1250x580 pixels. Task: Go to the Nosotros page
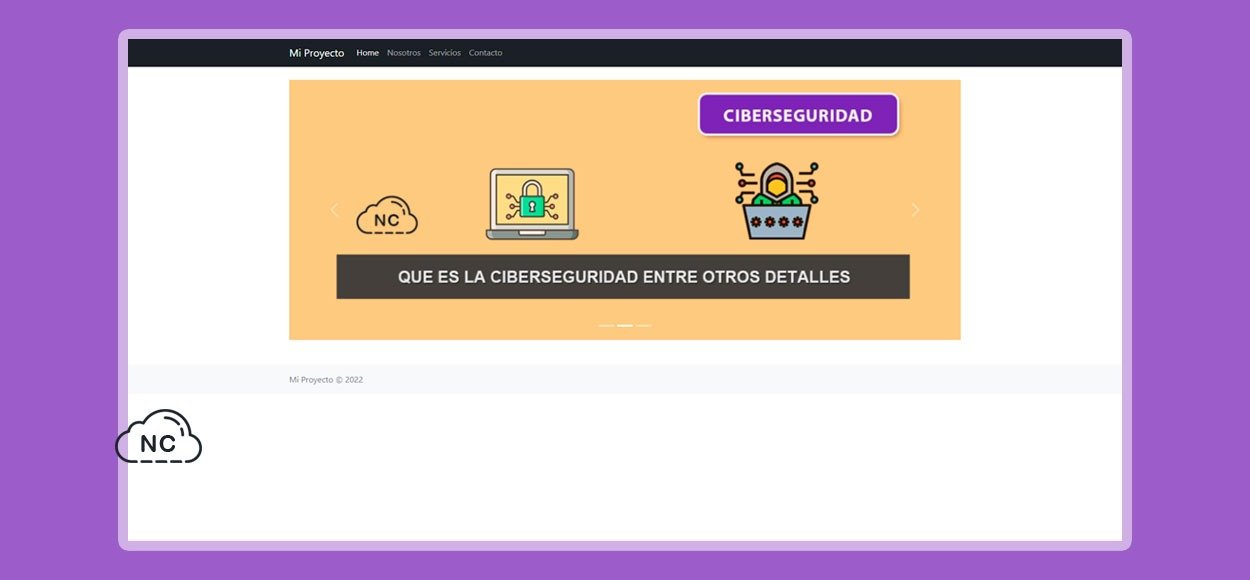[404, 53]
